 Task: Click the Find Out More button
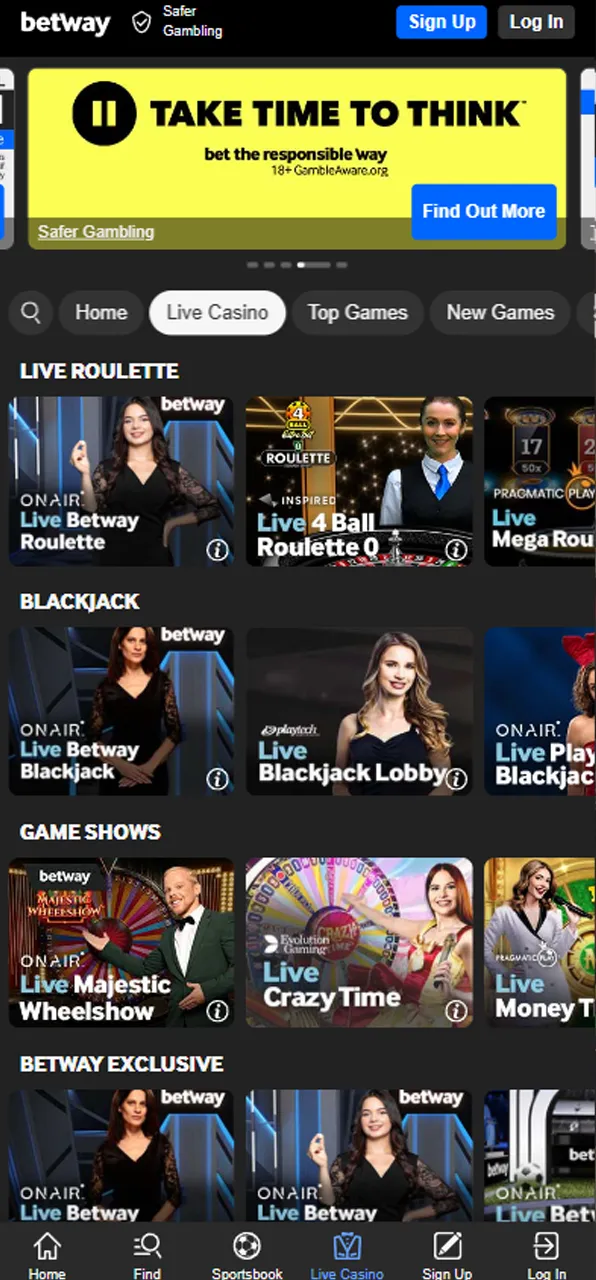[x=484, y=211]
